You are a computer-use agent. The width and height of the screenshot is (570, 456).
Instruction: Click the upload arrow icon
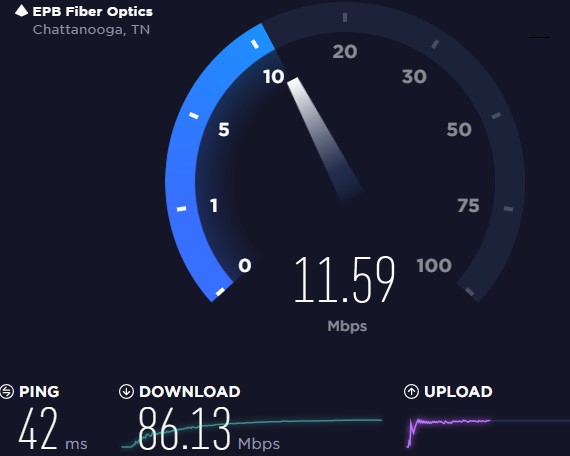point(411,392)
